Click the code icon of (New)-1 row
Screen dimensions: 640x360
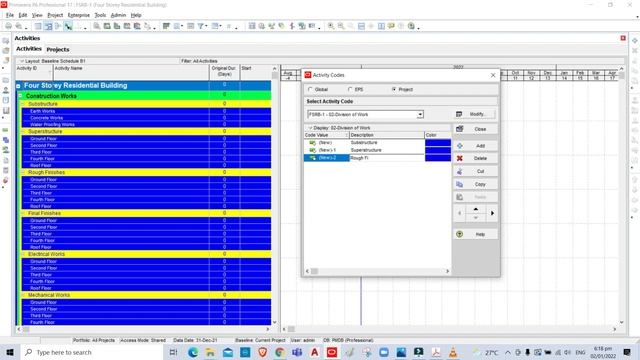tap(313, 150)
